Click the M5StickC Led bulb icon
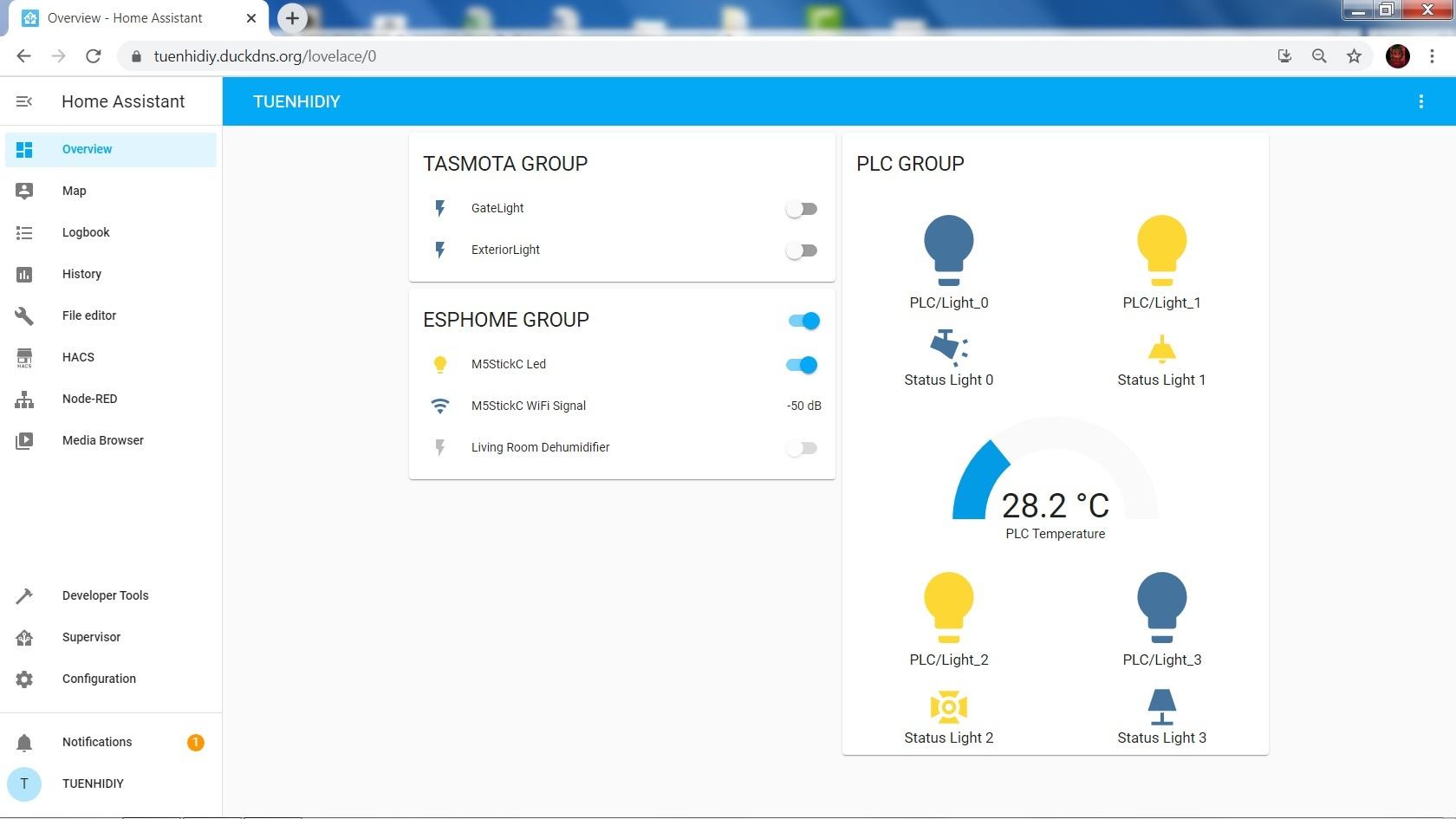 pyautogui.click(x=440, y=364)
